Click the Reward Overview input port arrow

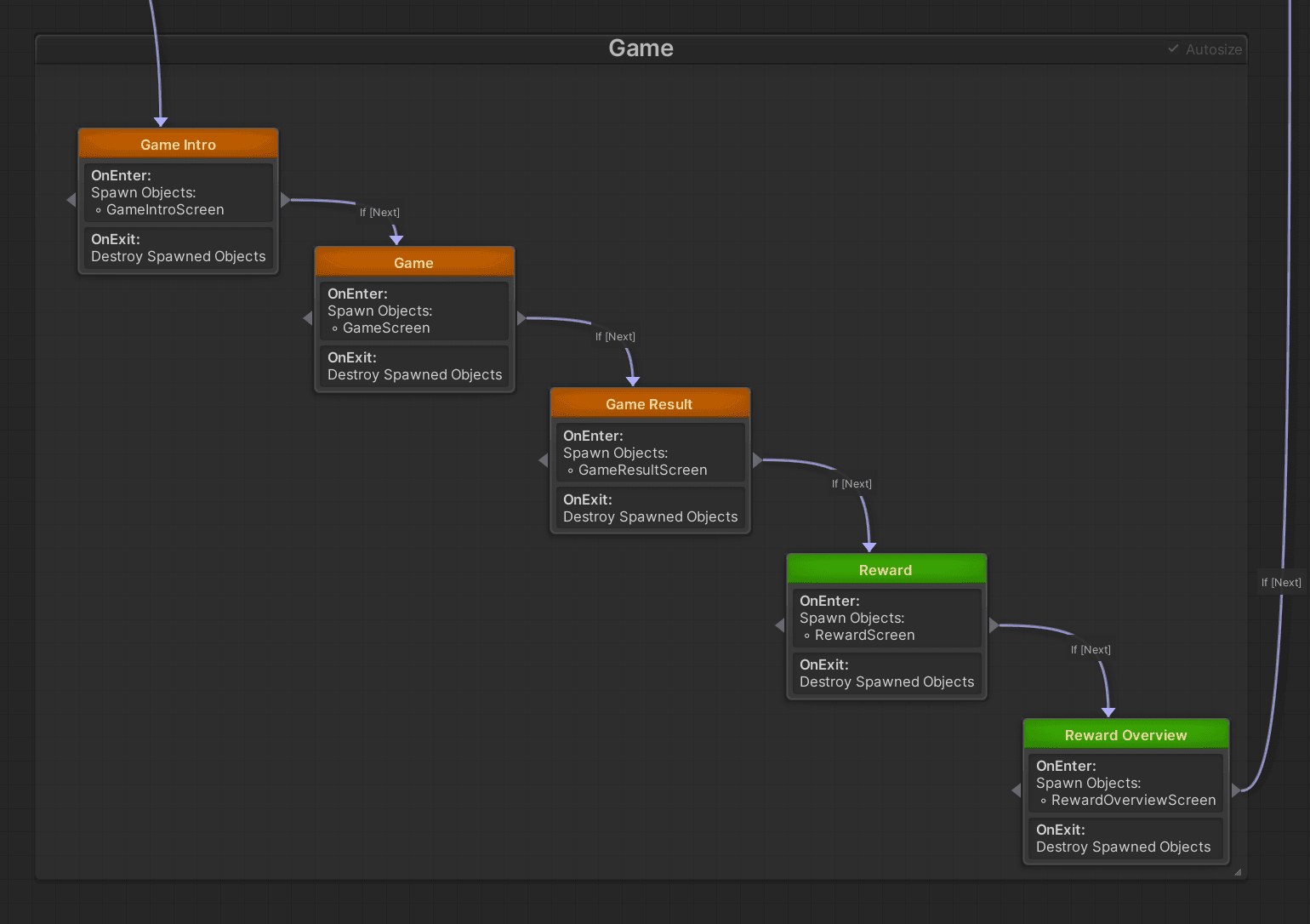tap(1017, 790)
